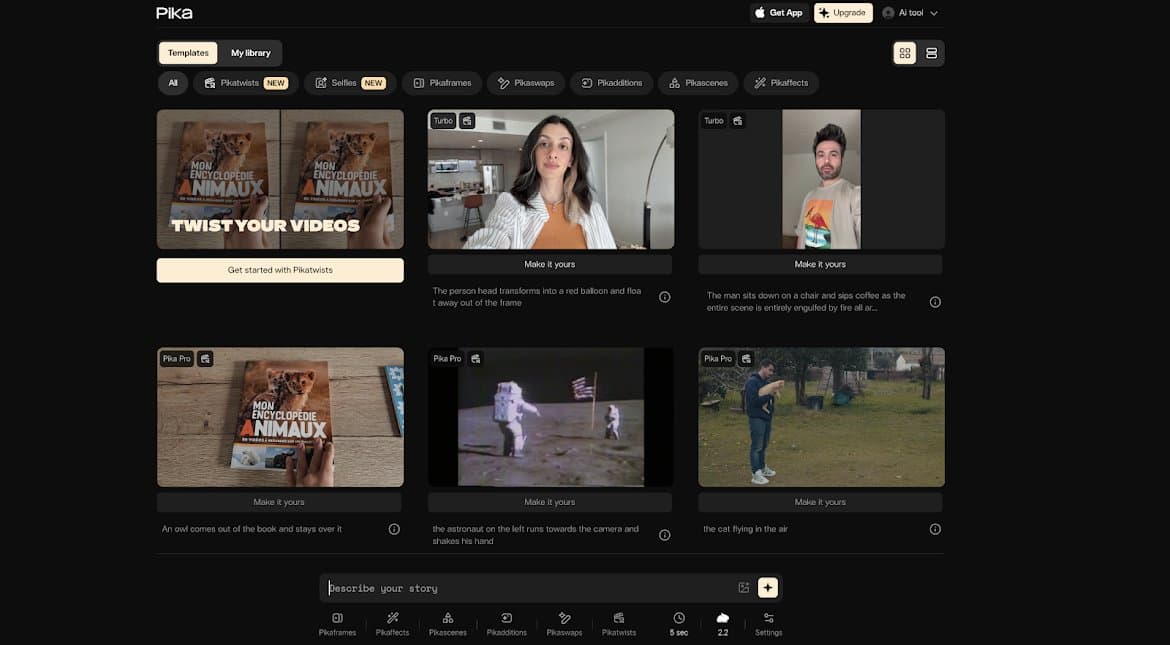Open the 5 sec duration selector
1170x645 pixels.
(x=678, y=622)
